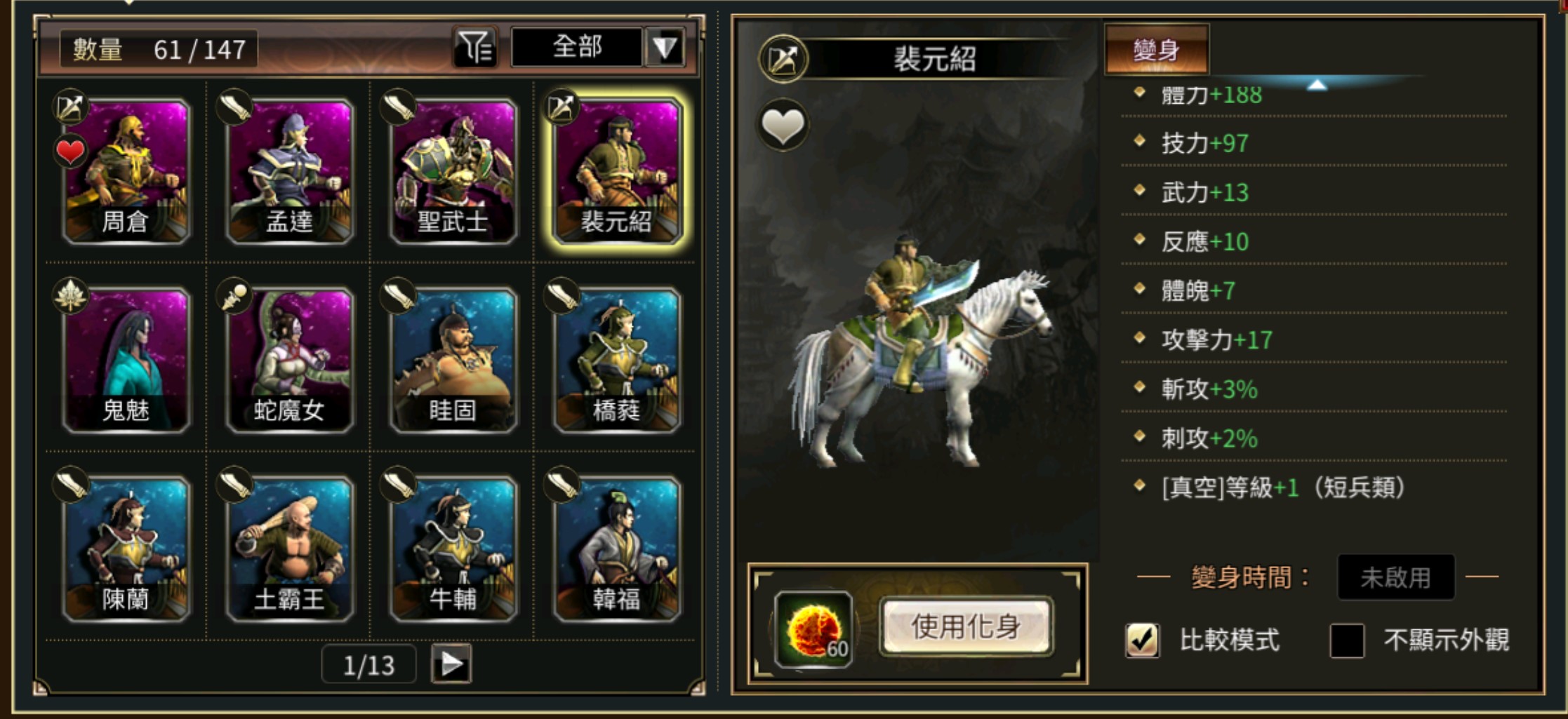Click the fireball item icon with 60

pos(814,629)
